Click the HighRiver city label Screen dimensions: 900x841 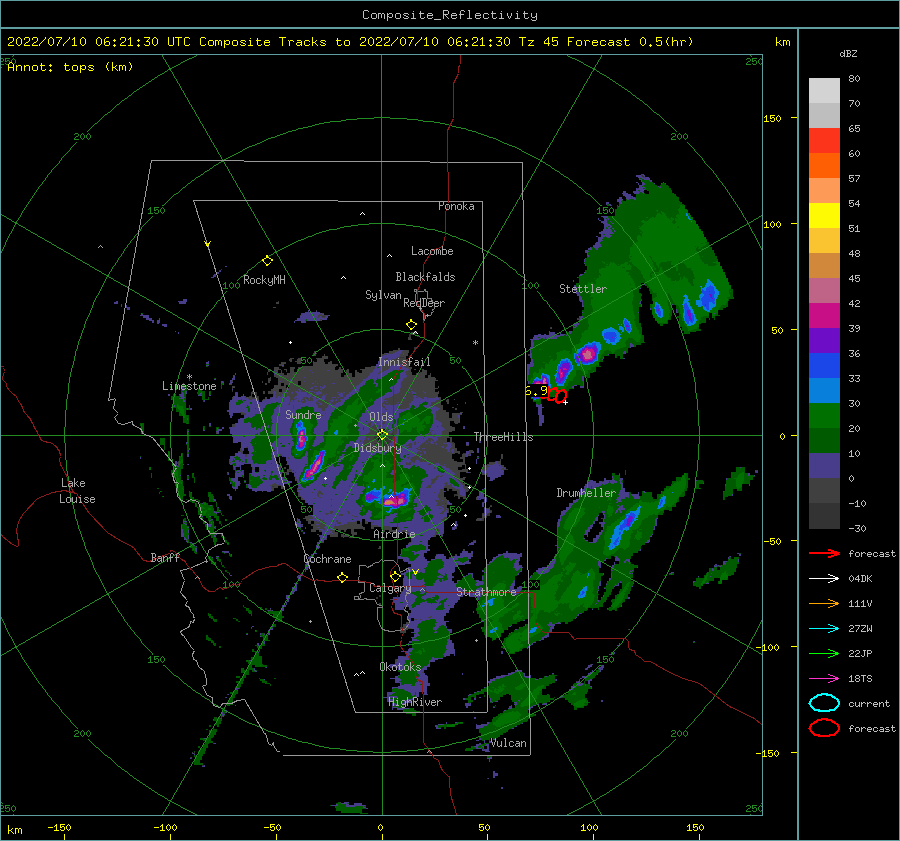415,702
